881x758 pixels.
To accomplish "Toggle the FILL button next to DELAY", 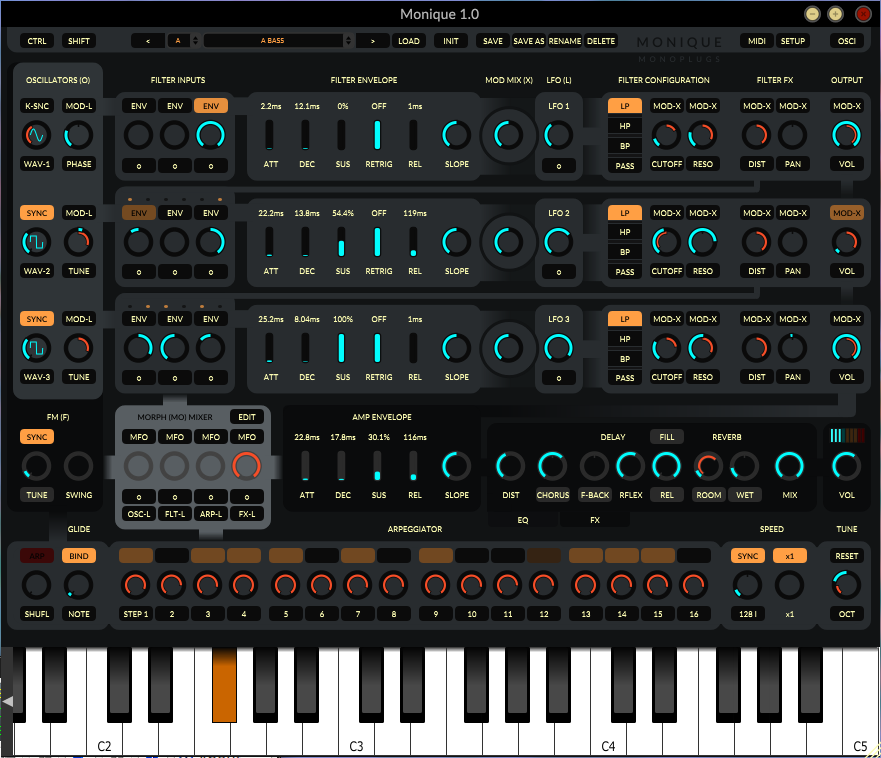I will click(x=667, y=437).
